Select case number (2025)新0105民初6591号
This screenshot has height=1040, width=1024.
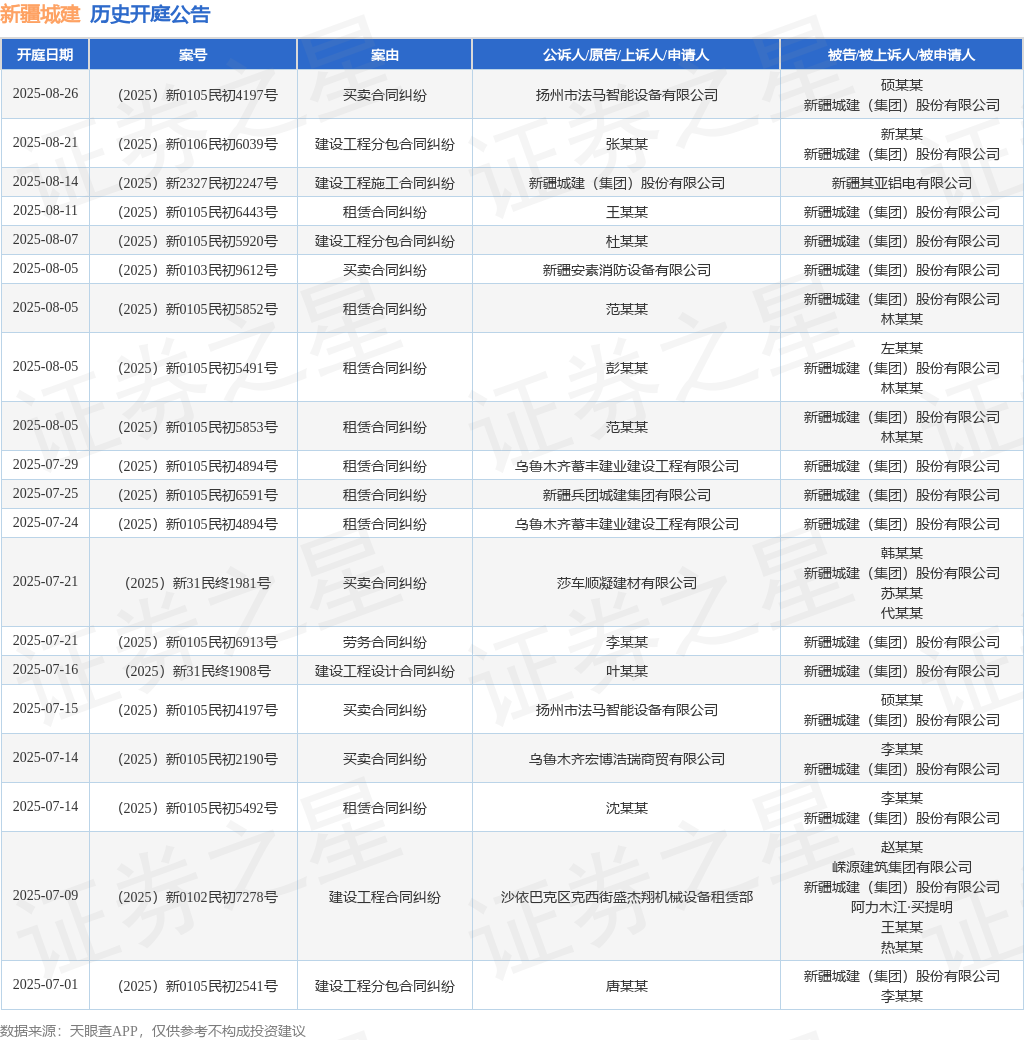[198, 495]
